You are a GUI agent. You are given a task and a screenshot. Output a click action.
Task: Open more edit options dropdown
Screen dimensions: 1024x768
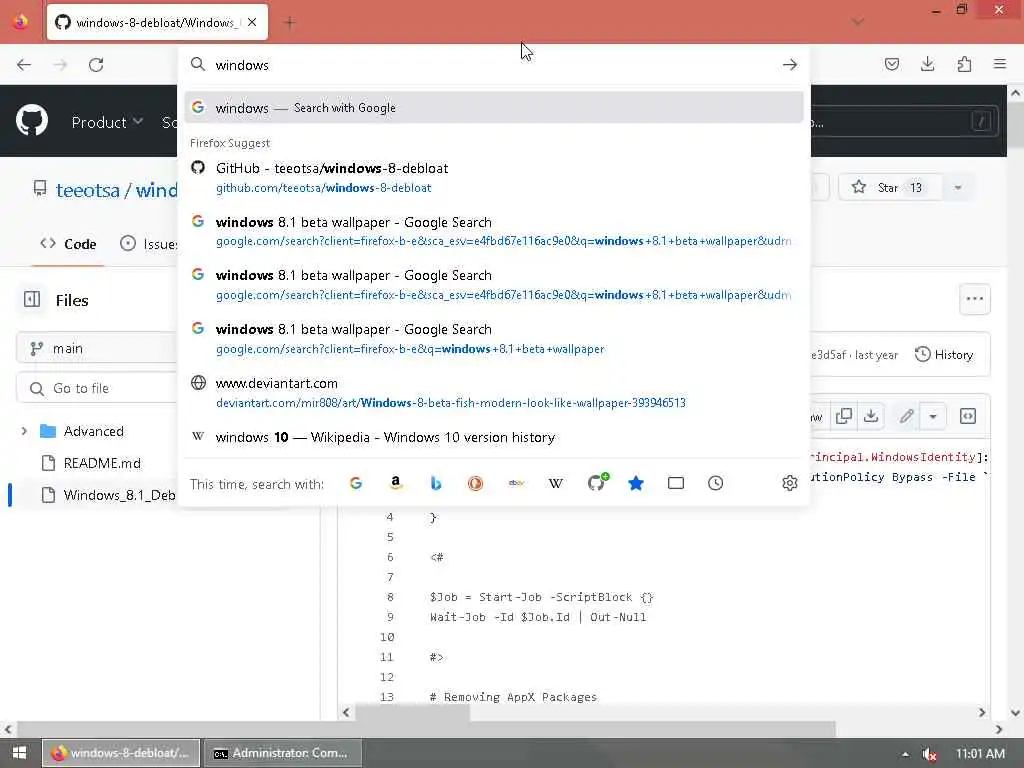(x=933, y=417)
